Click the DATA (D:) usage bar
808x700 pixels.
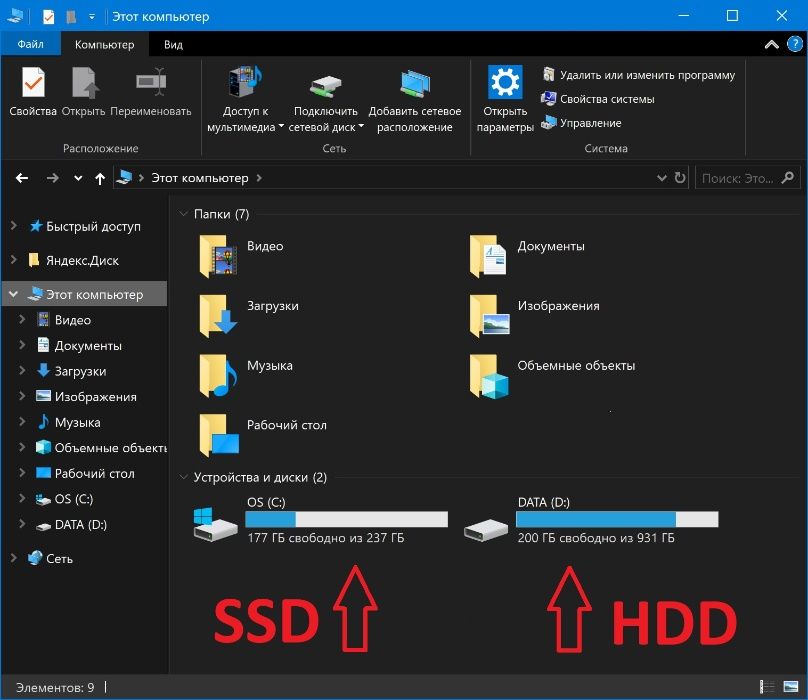coord(617,519)
